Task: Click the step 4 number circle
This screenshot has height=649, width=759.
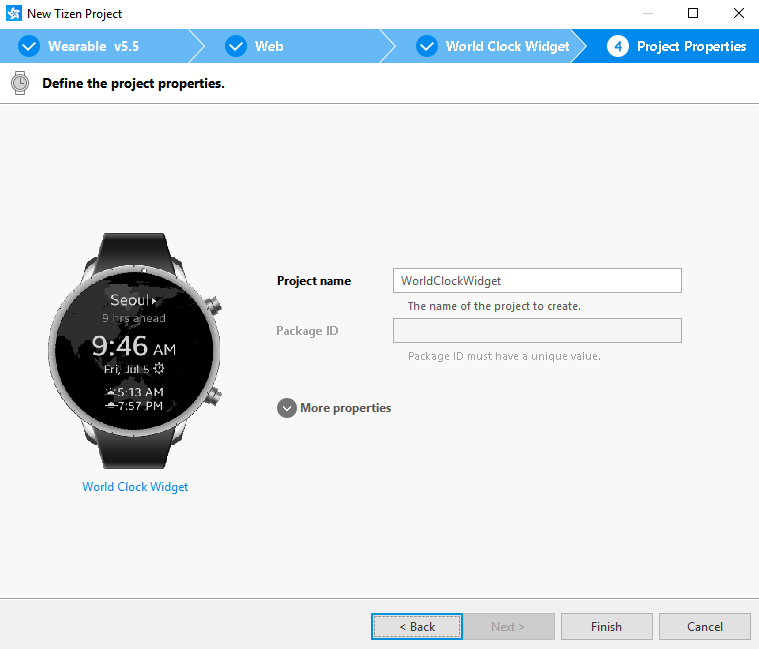Action: pyautogui.click(x=617, y=46)
